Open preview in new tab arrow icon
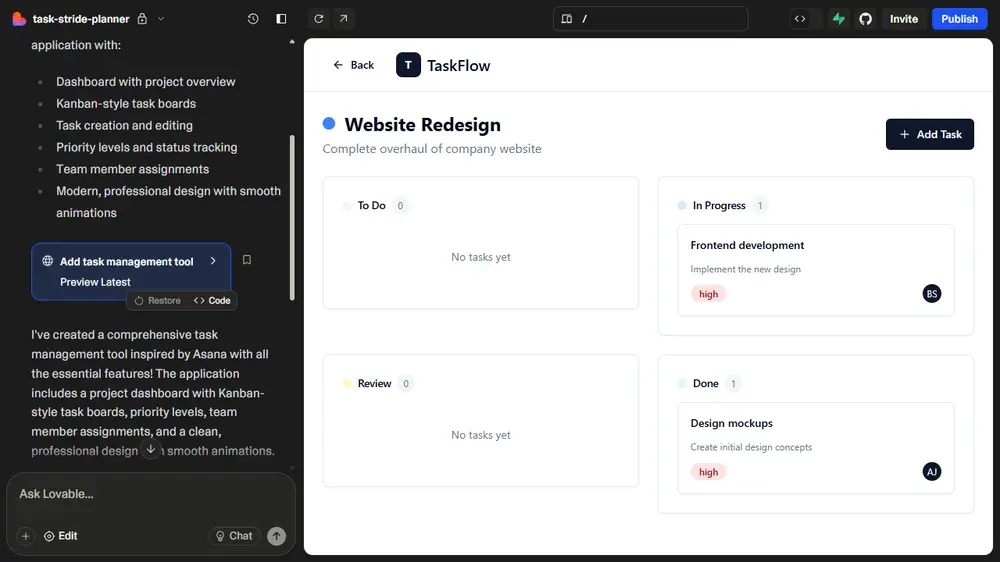 [343, 19]
